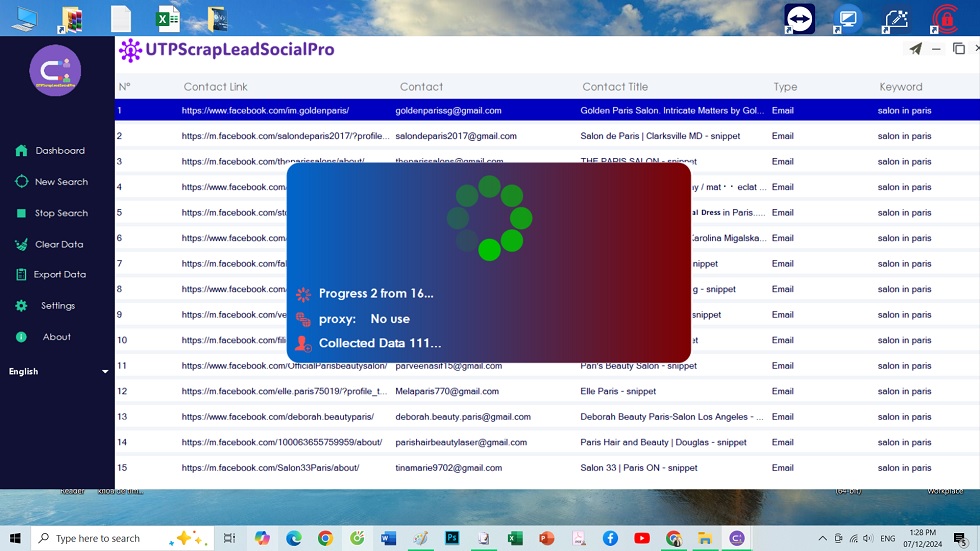
Task: Open Google Chrome from the taskbar
Action: [x=325, y=538]
